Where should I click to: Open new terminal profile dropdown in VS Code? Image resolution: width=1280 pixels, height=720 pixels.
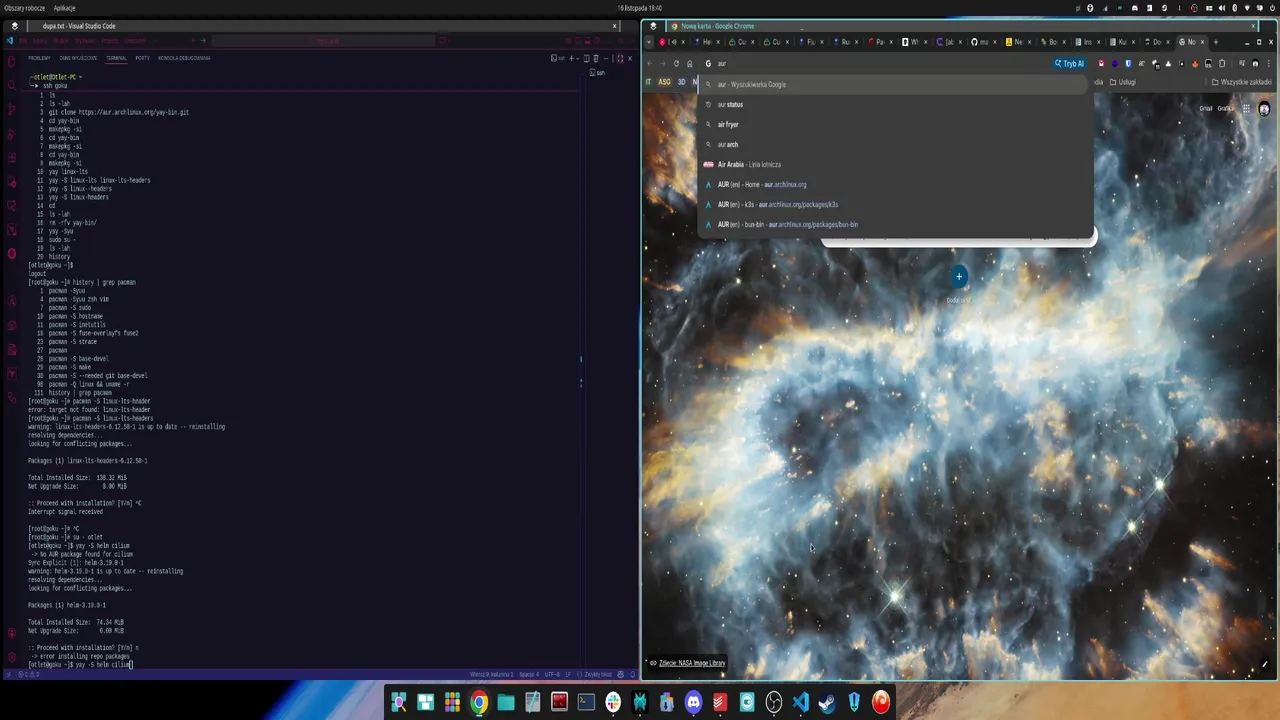577,58
